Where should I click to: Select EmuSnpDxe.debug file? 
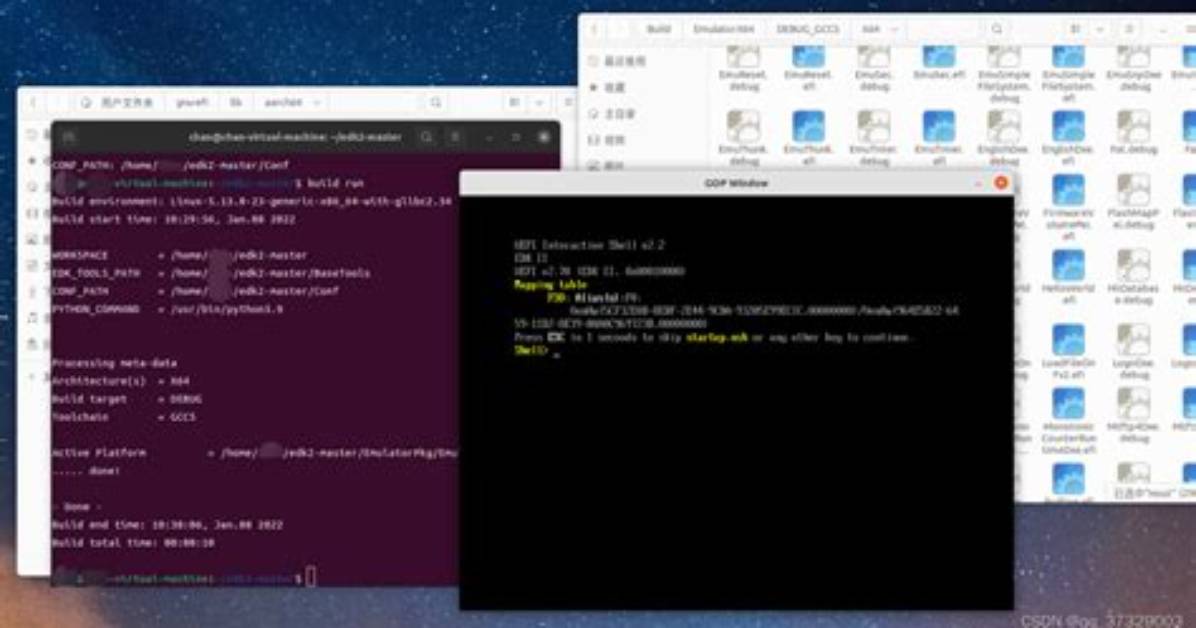coord(1133,69)
